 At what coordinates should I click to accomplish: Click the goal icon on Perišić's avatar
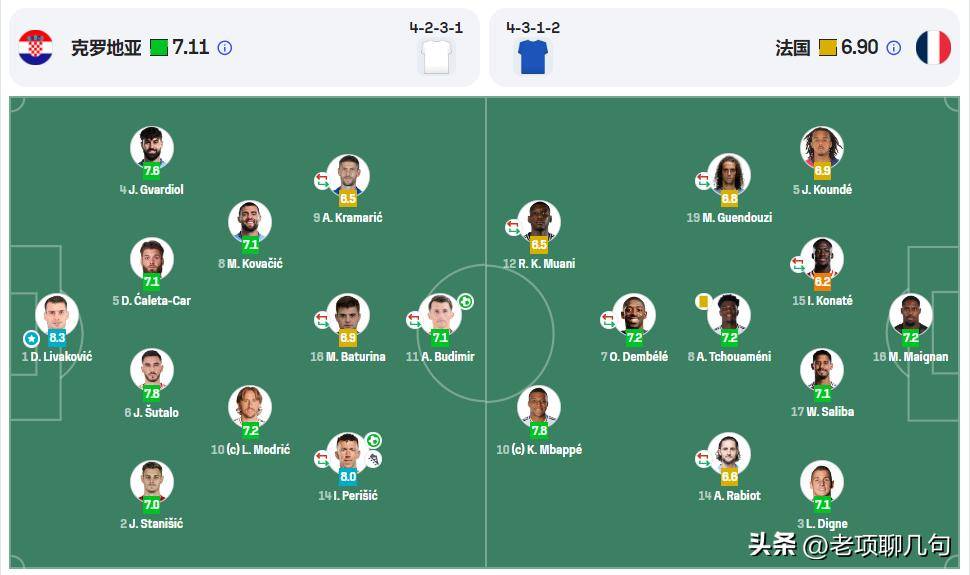pyautogui.click(x=372, y=441)
